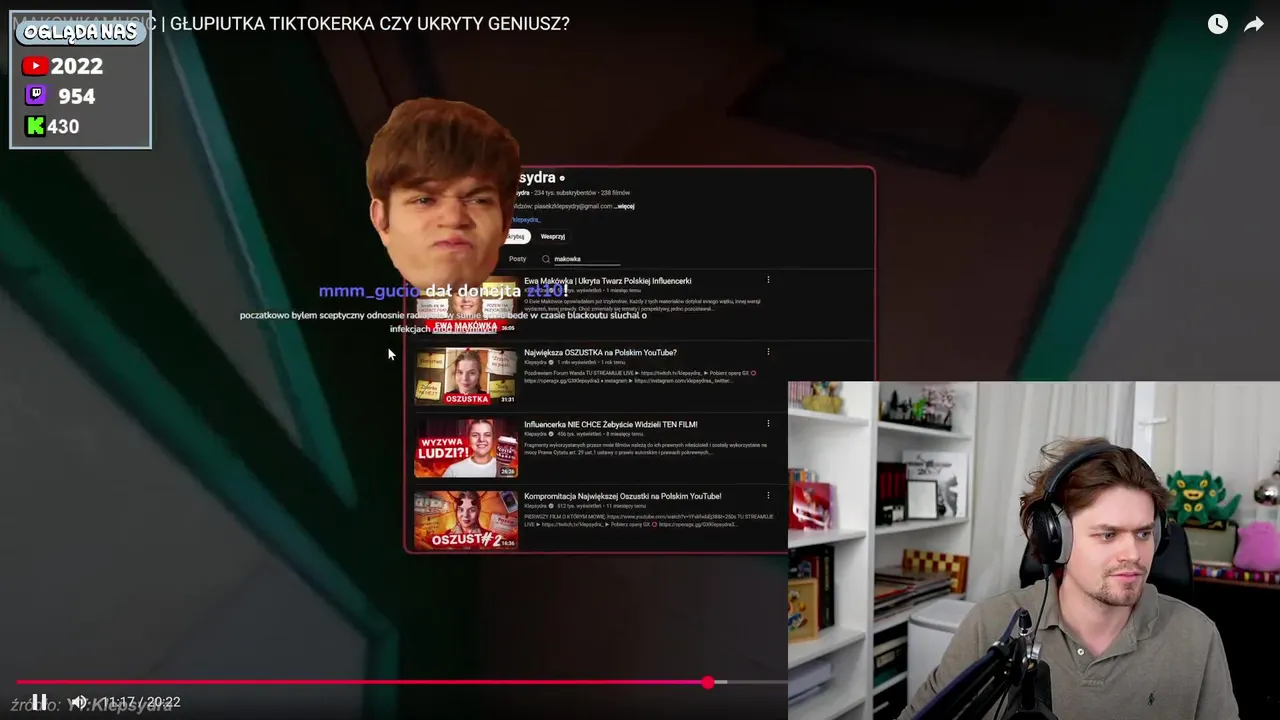Switch to the Posty channel tab
Image resolution: width=1280 pixels, height=720 pixels.
tap(517, 259)
